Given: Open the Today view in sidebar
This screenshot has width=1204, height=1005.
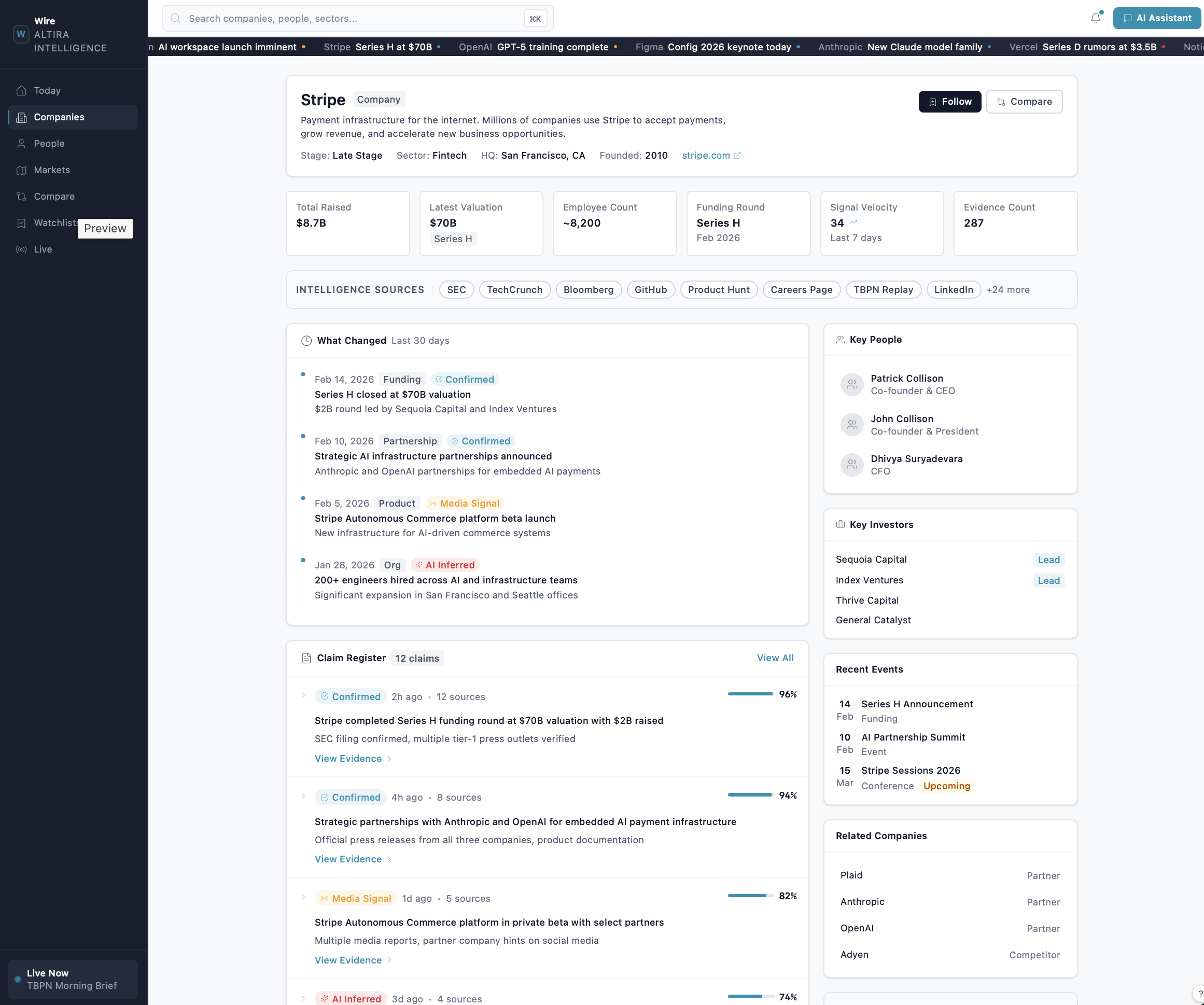Looking at the screenshot, I should 47,90.
